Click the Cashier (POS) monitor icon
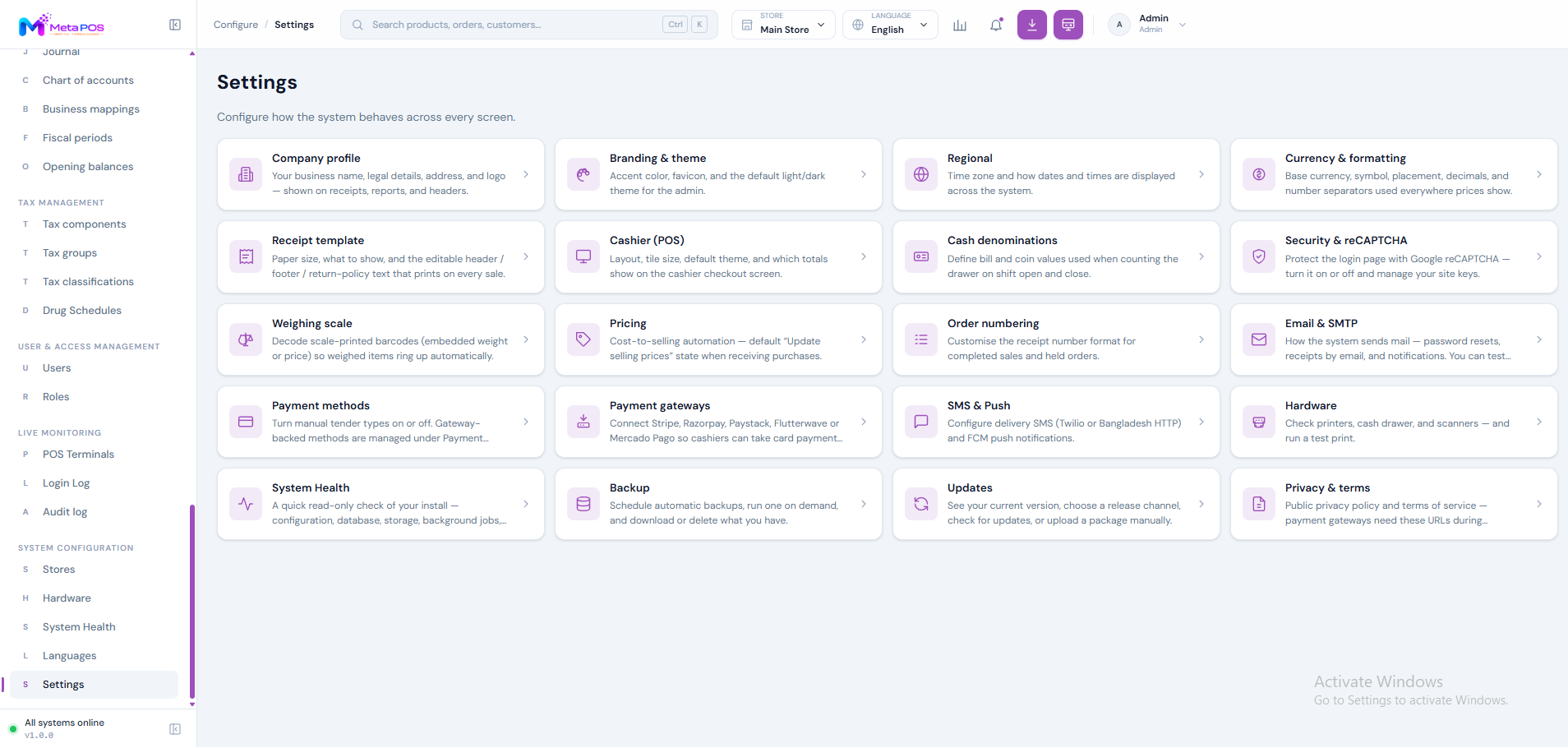 pos(583,256)
